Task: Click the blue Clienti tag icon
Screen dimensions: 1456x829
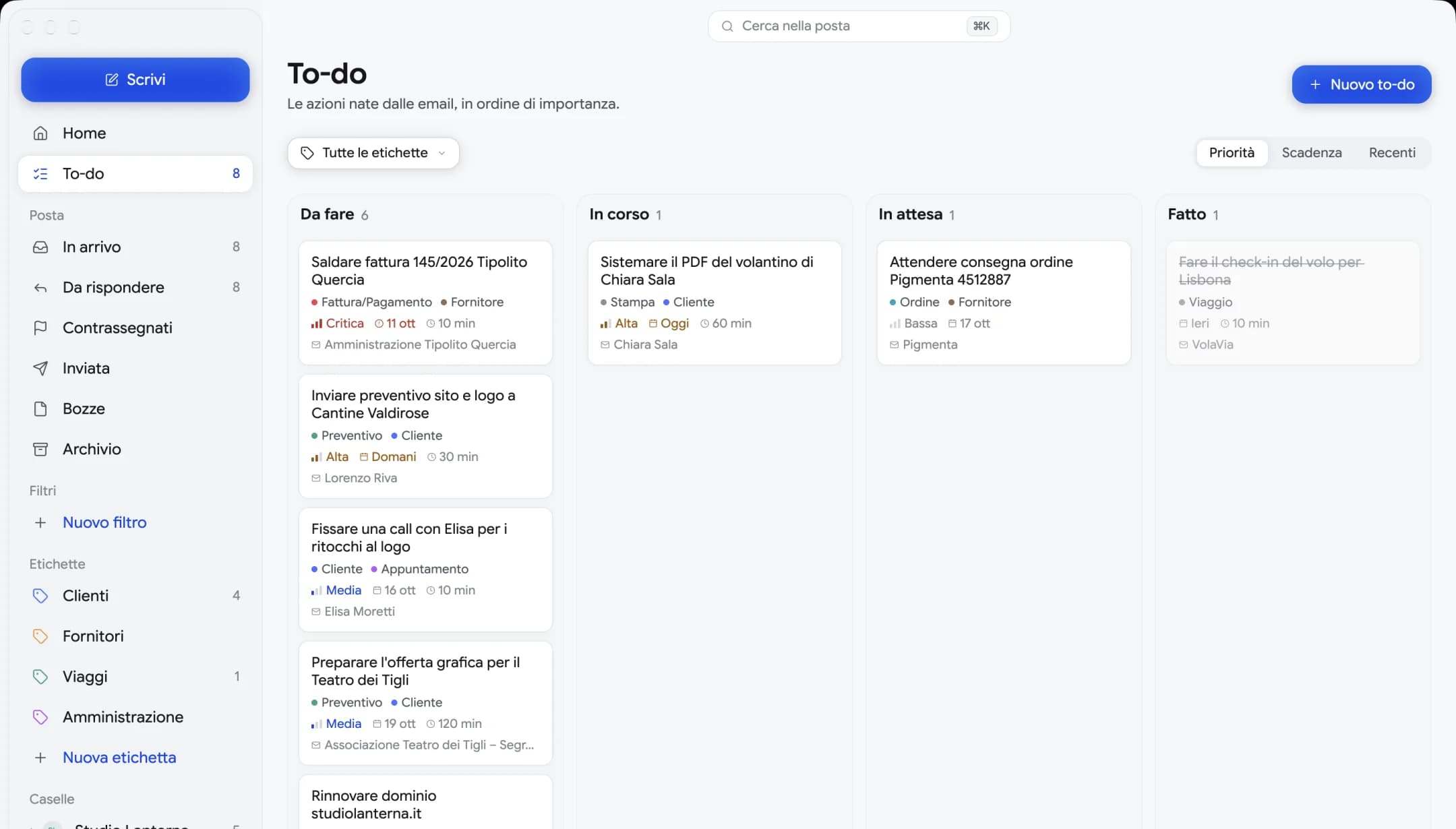Action: (x=40, y=596)
